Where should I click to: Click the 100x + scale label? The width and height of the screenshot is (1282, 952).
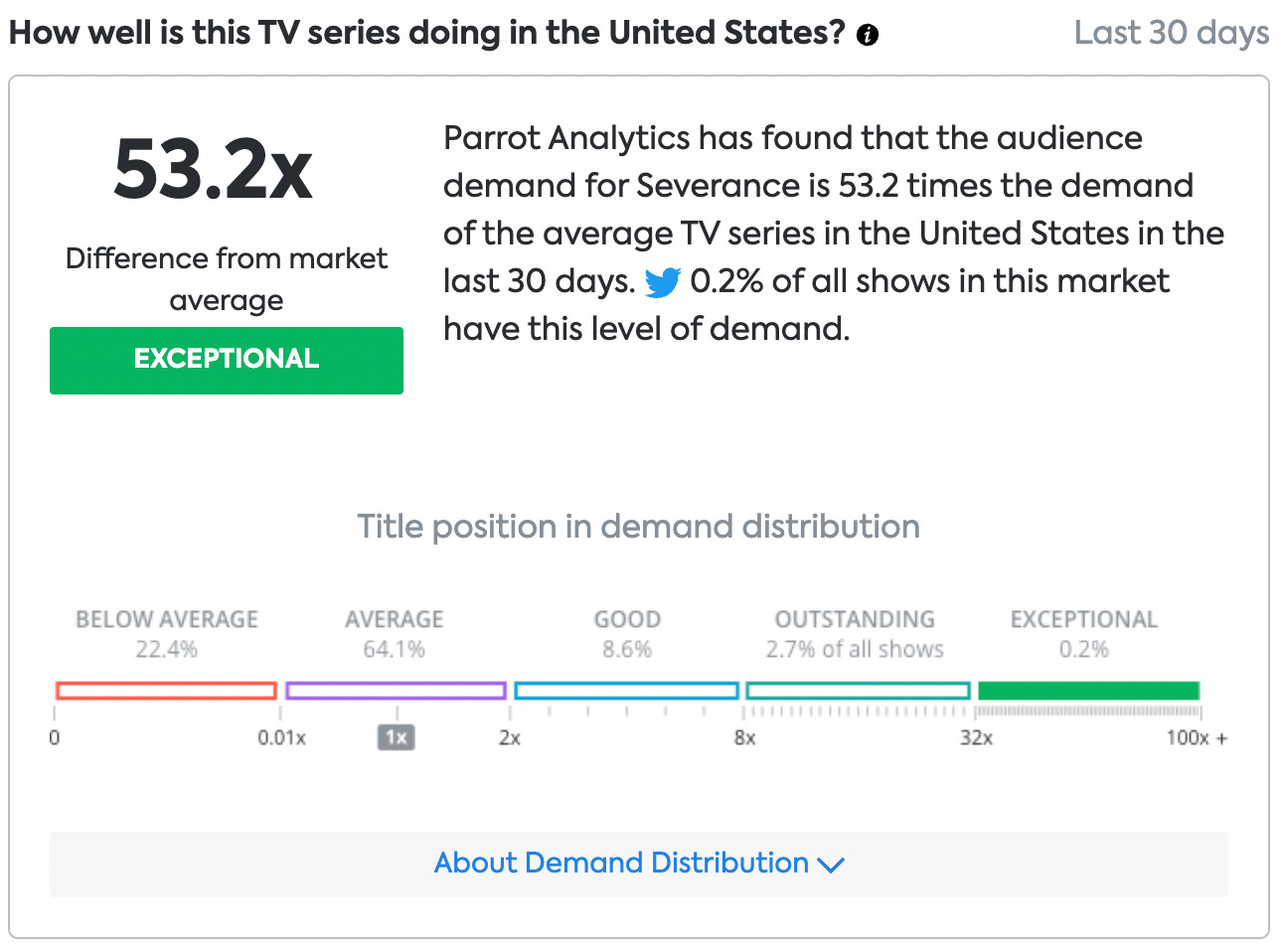1197,738
